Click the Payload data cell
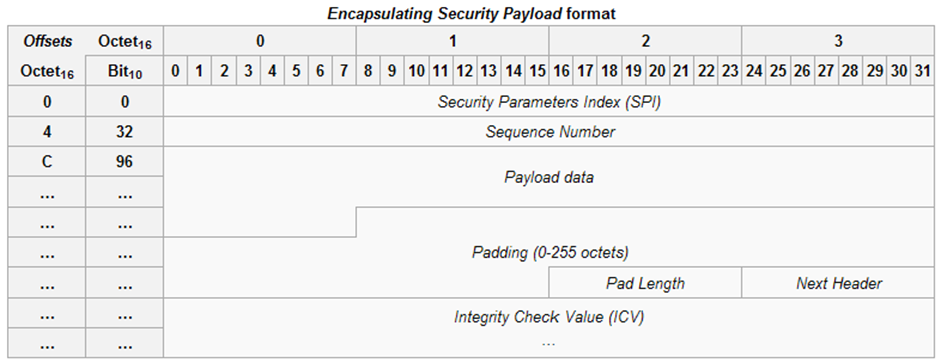Viewport: 941px width, 363px height. click(x=549, y=177)
